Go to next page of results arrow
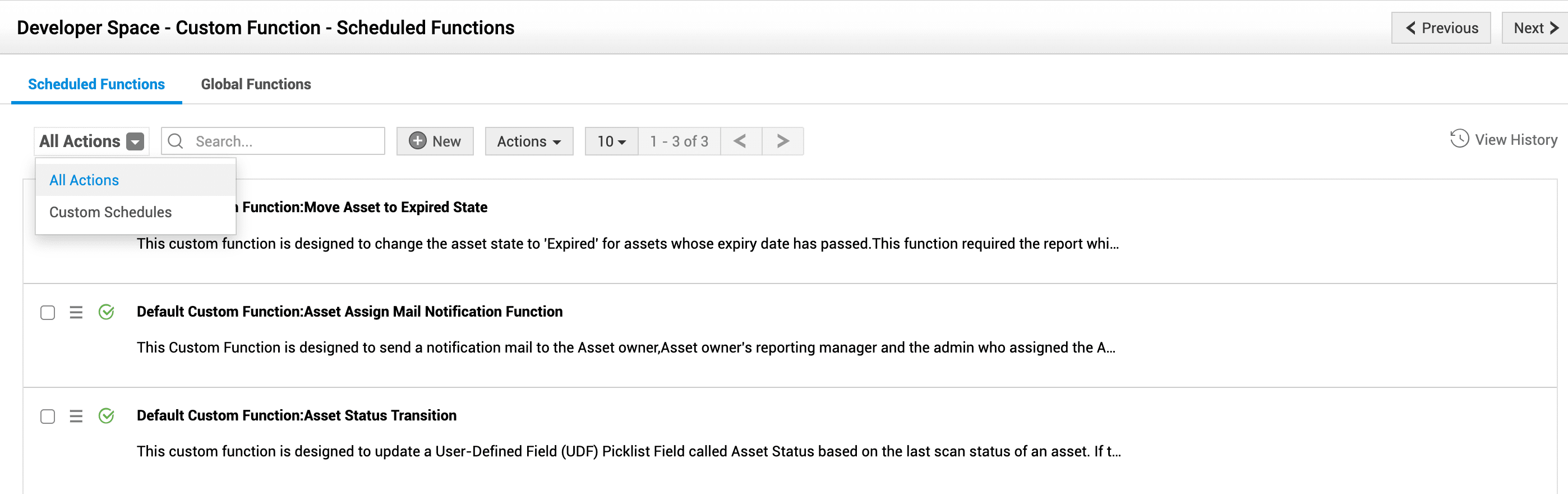The width and height of the screenshot is (1568, 494). pyautogui.click(x=783, y=141)
